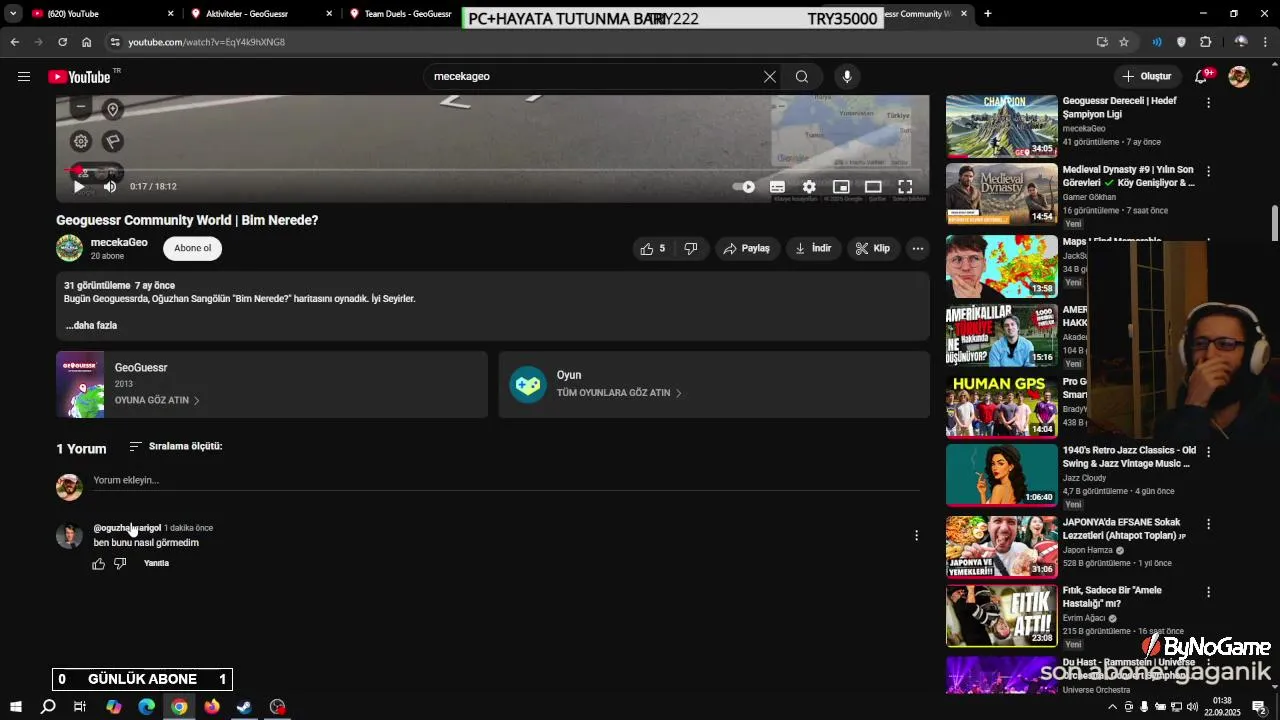1280x720 pixels.
Task: Open Microsoft Edge from the taskbar
Action: click(146, 707)
